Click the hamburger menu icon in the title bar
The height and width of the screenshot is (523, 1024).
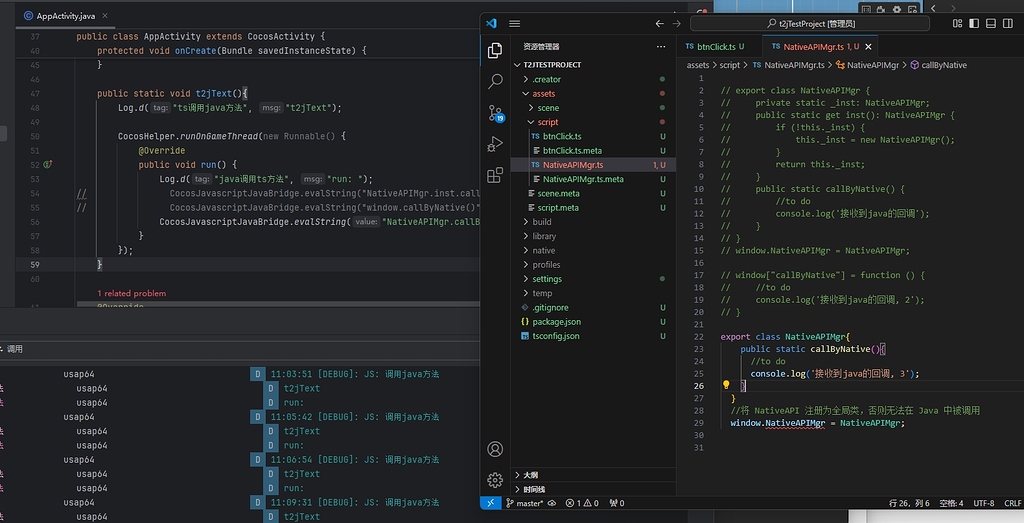[515, 23]
